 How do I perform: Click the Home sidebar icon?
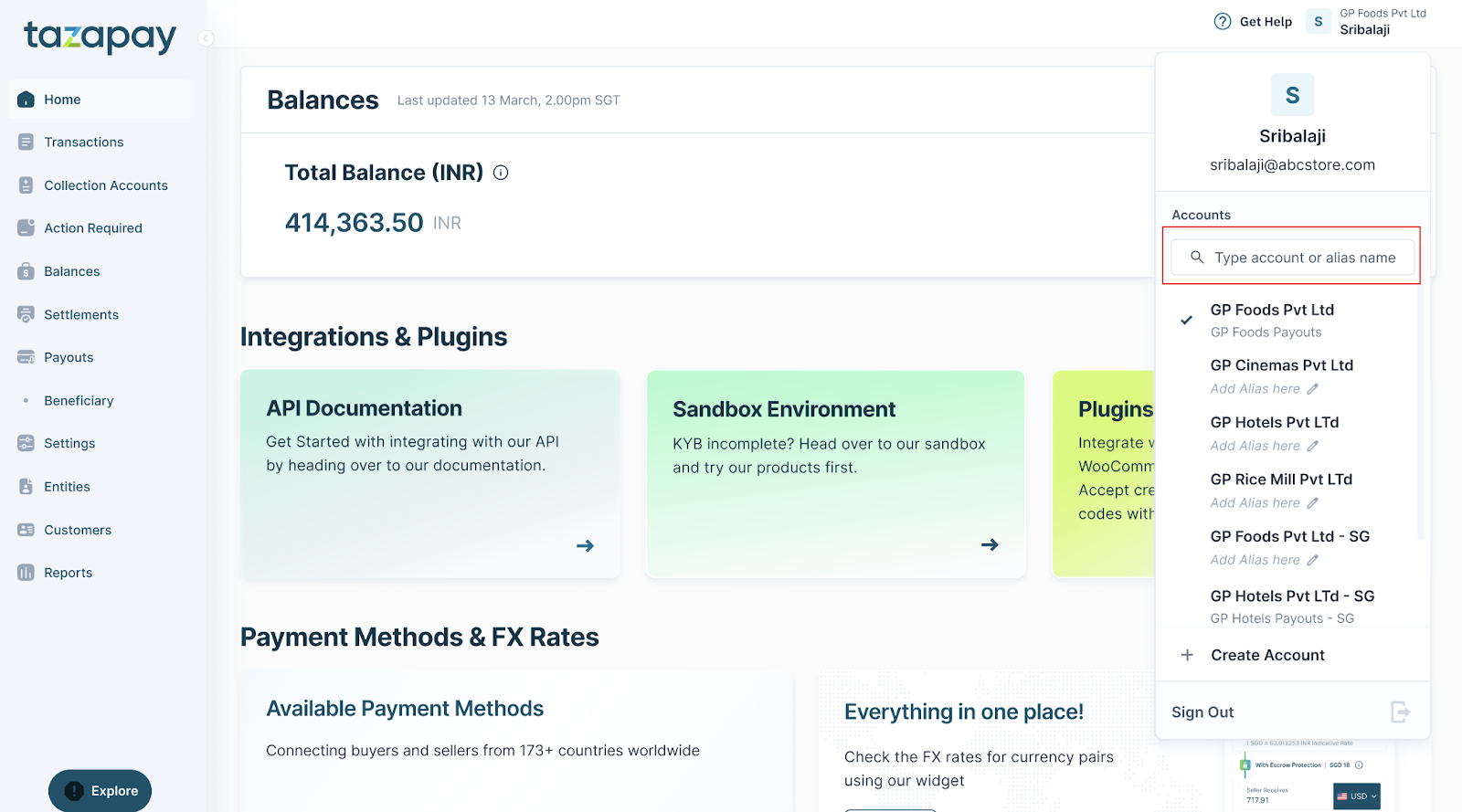pyautogui.click(x=26, y=100)
